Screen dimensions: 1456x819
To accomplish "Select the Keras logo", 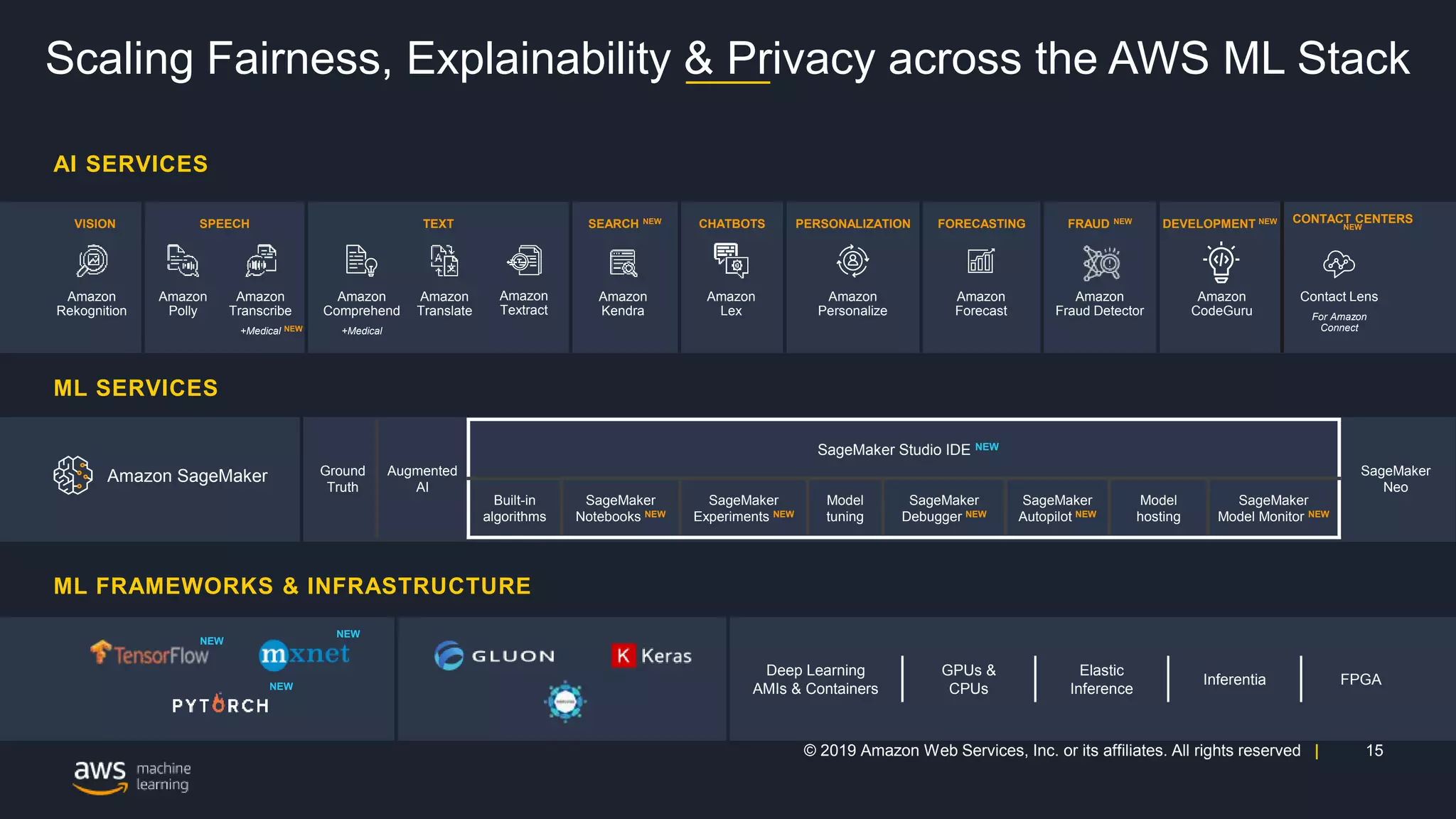I will (x=651, y=655).
